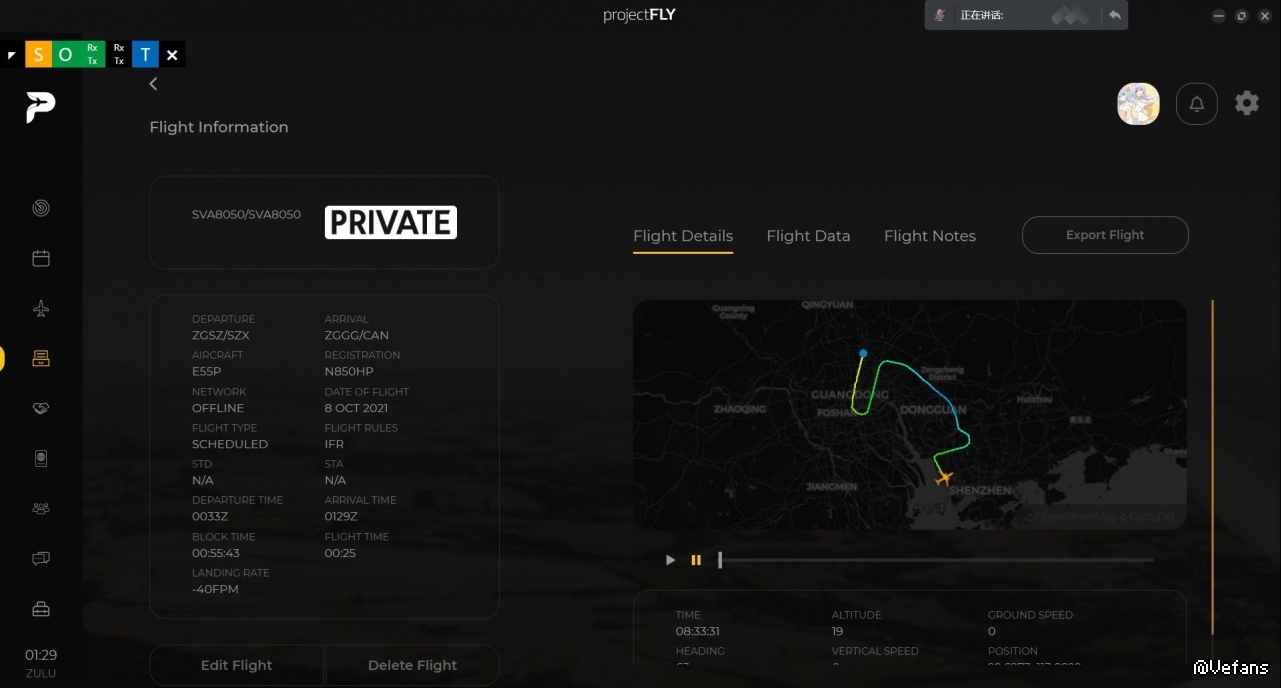Open the chat messages sidebar icon

click(x=41, y=558)
